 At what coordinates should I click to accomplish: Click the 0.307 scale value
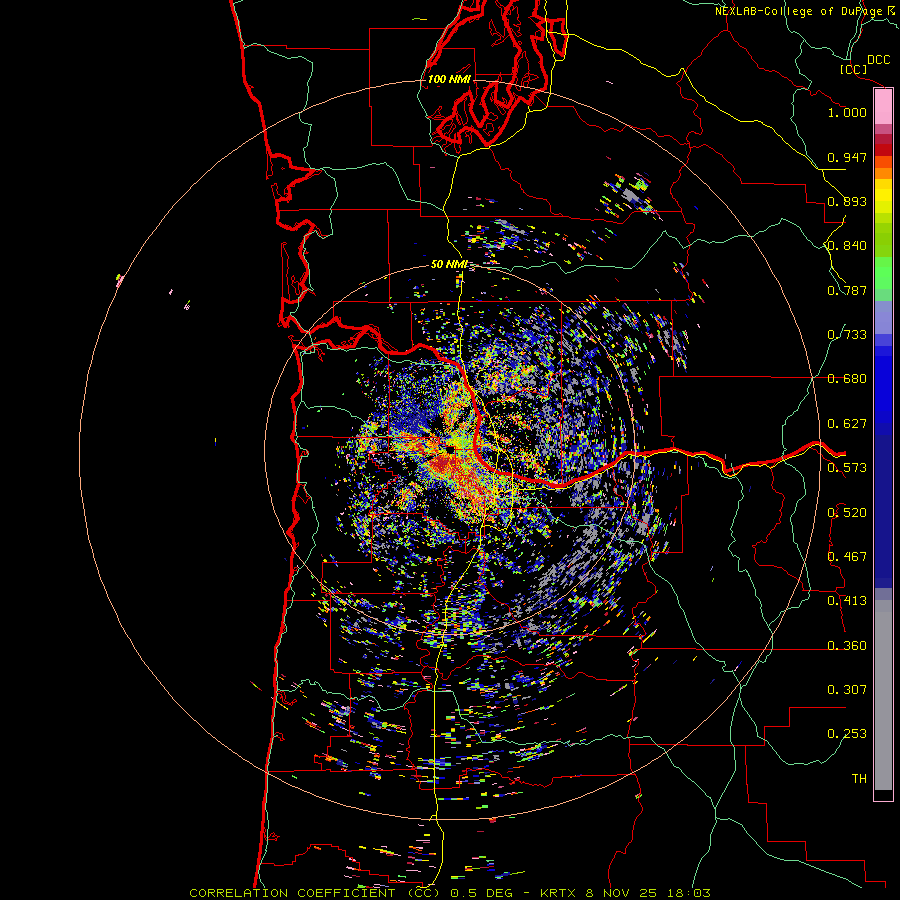point(847,690)
